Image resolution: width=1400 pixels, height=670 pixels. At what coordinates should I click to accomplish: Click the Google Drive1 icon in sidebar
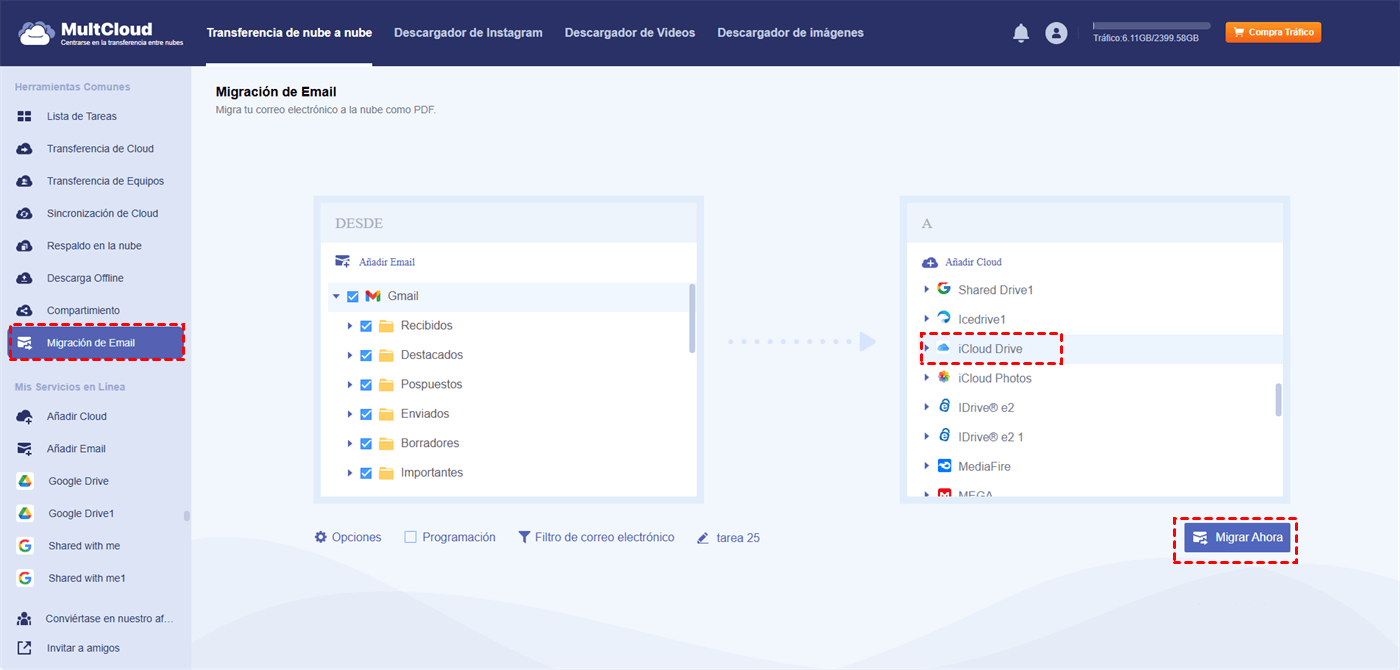pos(25,513)
